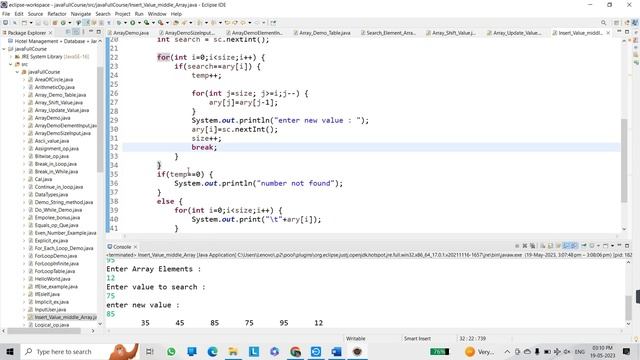Open the Debug button dropdown arrow
The height and width of the screenshot is (360, 640).
coord(125,22)
